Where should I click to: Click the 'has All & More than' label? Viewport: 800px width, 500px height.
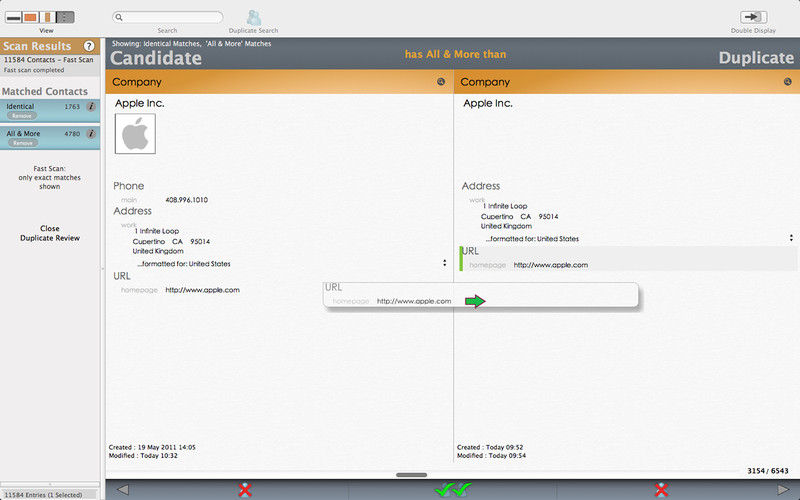pos(455,54)
